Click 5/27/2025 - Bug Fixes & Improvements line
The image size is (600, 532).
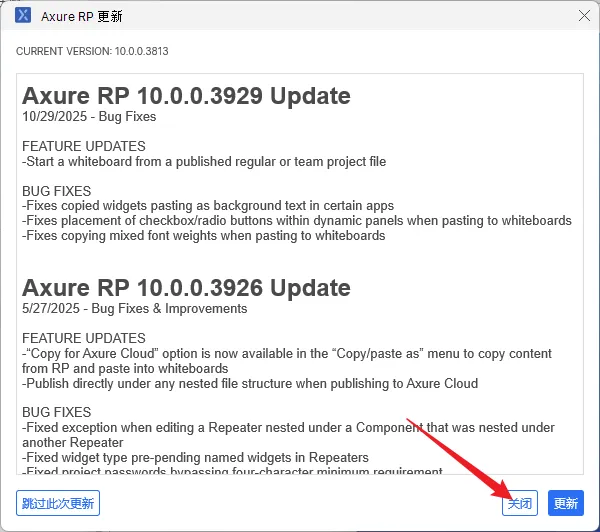[x=135, y=308]
